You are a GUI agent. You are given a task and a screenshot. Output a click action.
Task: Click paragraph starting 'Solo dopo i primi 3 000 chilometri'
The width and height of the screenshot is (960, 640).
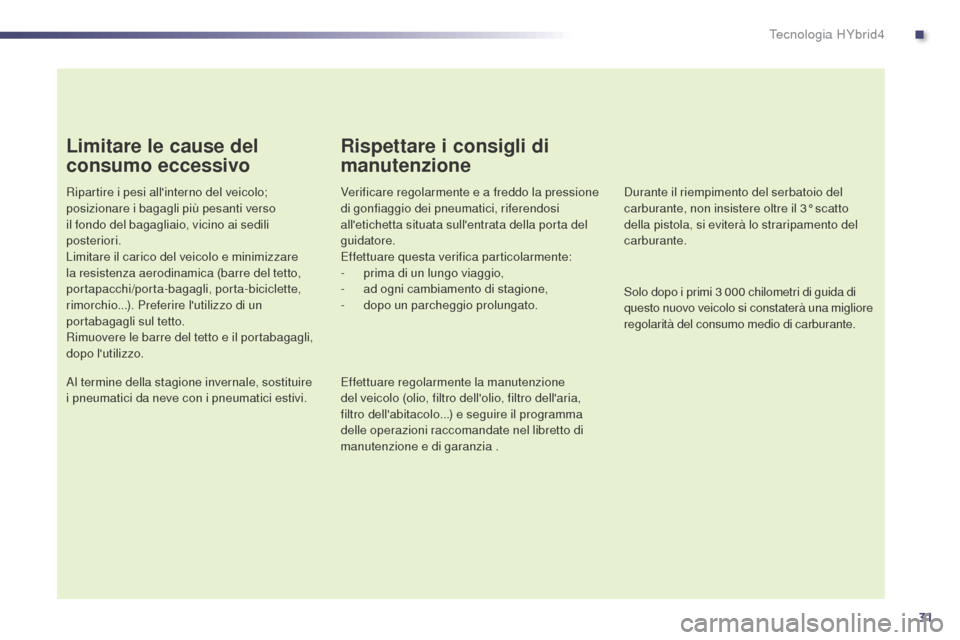pyautogui.click(x=748, y=308)
